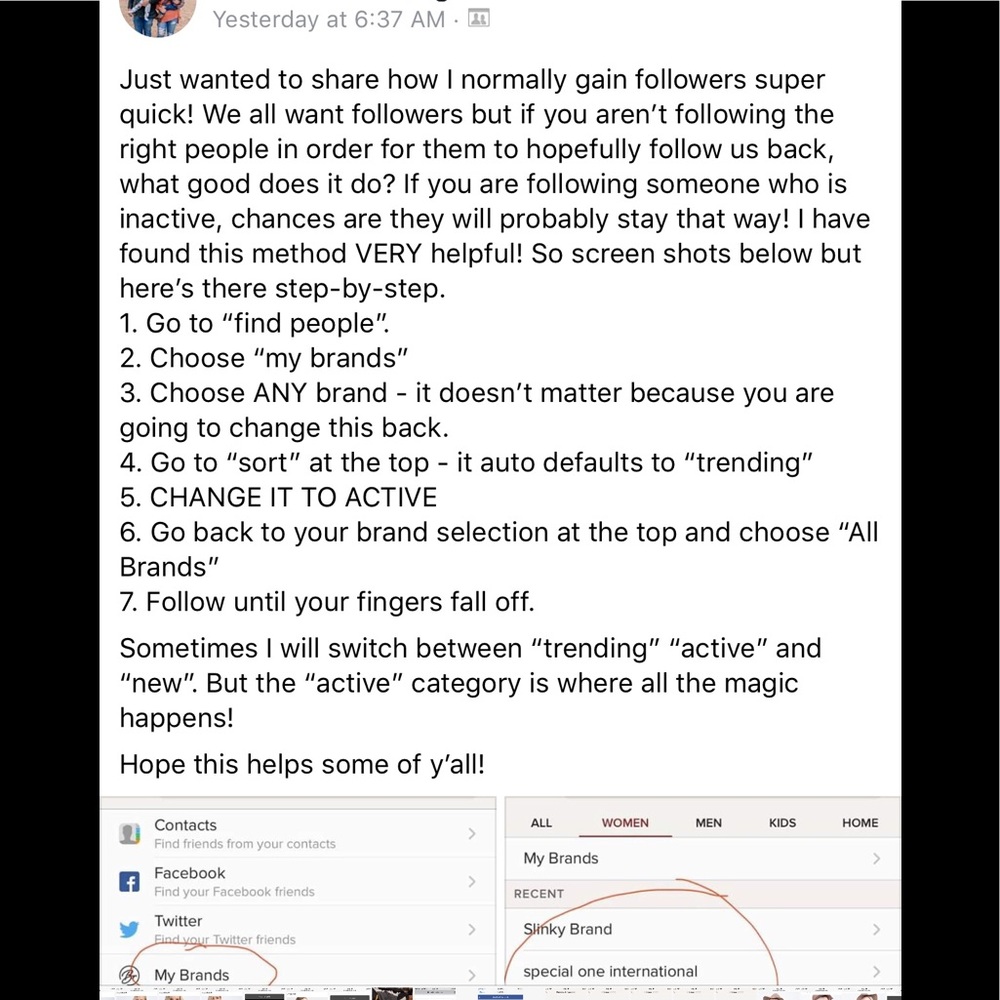Viewport: 1000px width, 1000px height.
Task: Open chevron for My Brands below Twitter
Action: [472, 975]
